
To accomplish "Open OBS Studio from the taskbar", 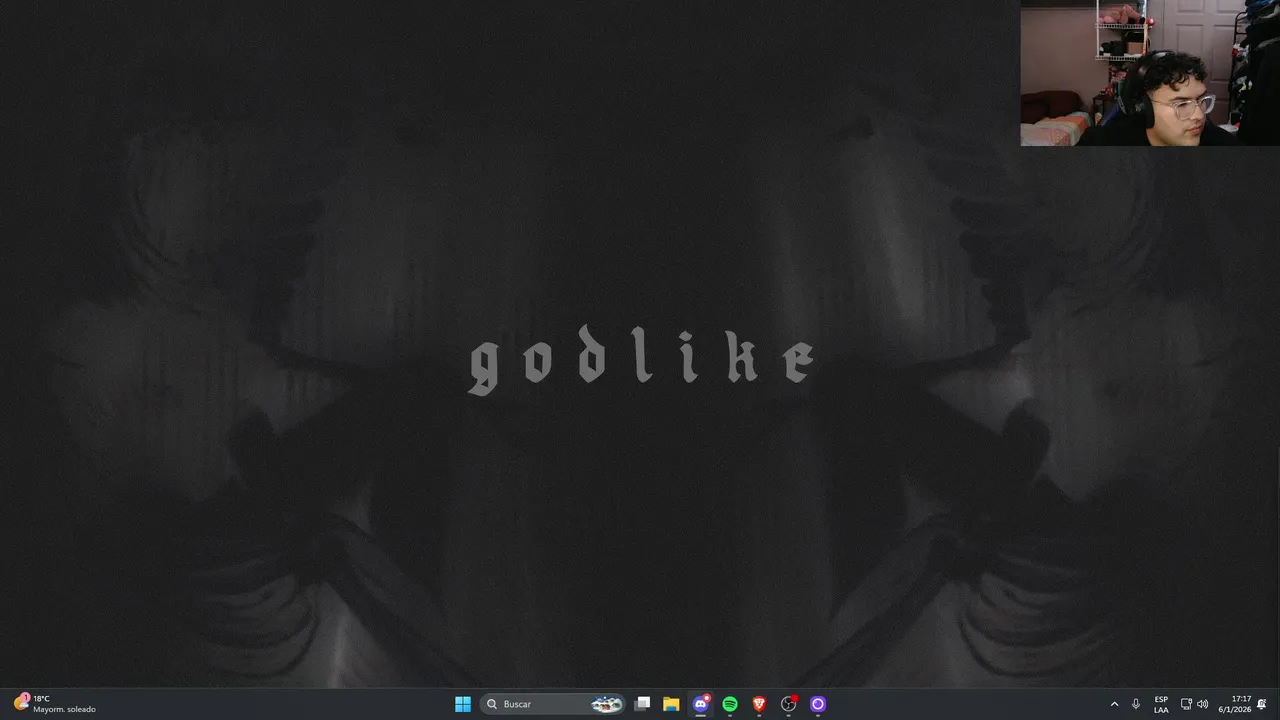I will click(789, 704).
